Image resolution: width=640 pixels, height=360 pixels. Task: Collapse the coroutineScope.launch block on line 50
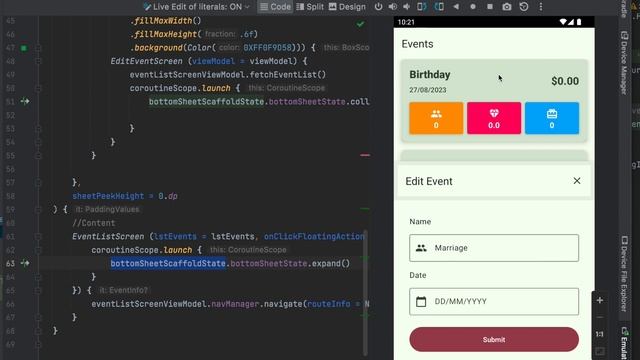coord(38,88)
